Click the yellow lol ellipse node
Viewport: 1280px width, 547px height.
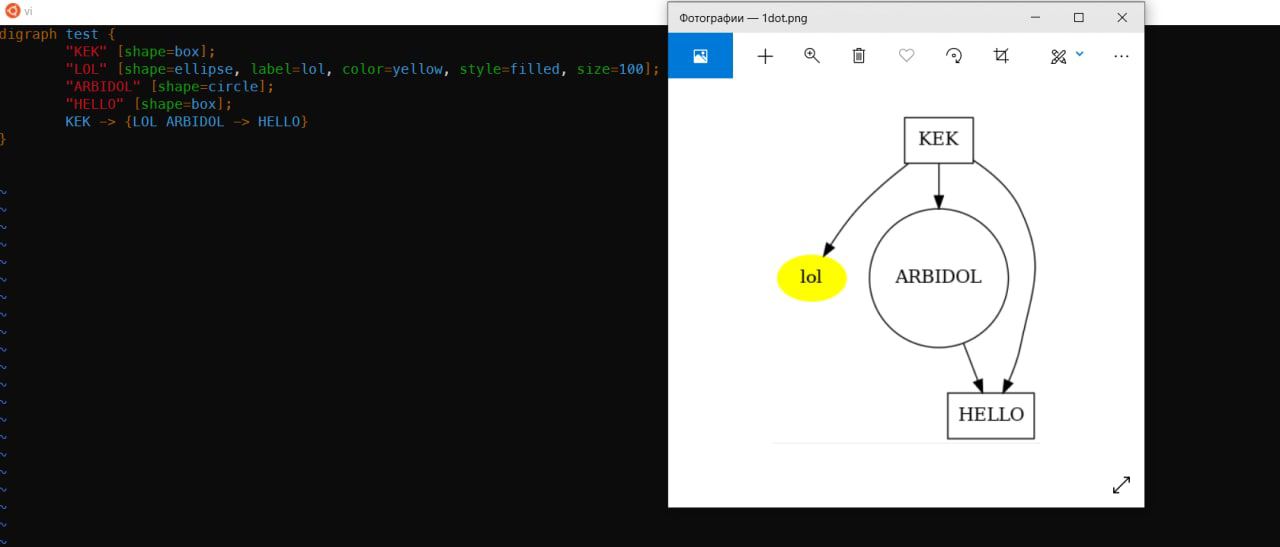coord(812,278)
